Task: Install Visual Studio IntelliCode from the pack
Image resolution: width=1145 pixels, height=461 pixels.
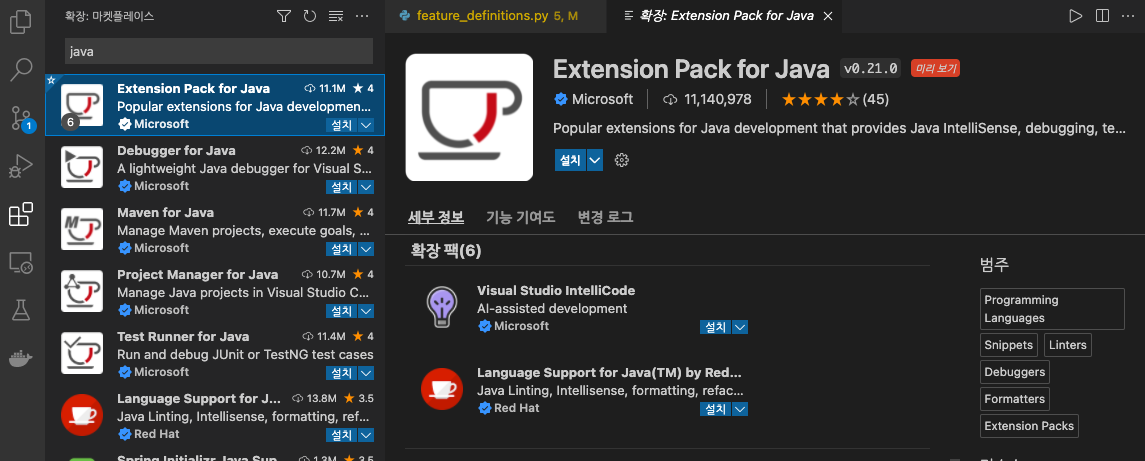Action: click(x=716, y=327)
